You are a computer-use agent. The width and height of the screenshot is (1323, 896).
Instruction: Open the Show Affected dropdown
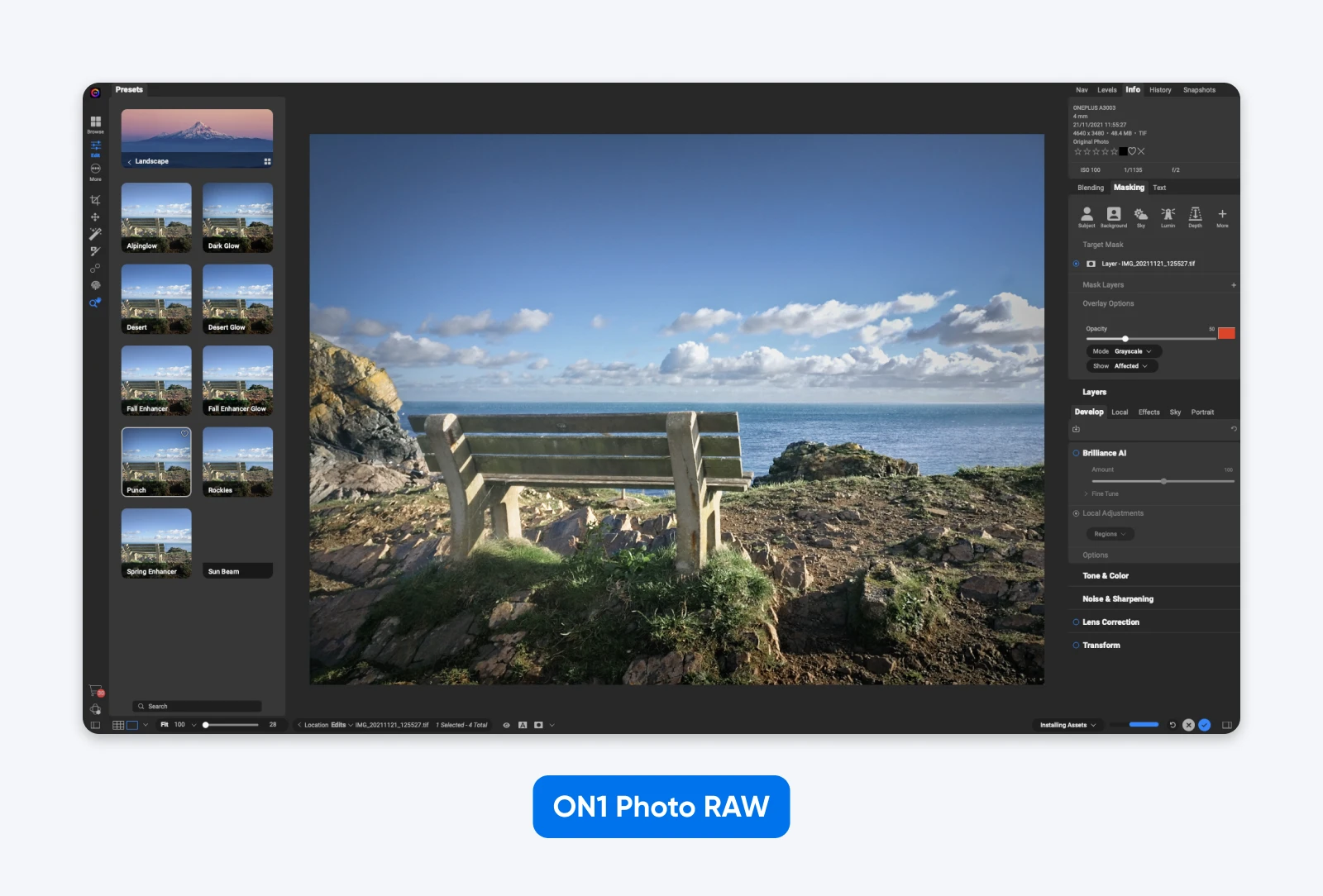(1123, 365)
